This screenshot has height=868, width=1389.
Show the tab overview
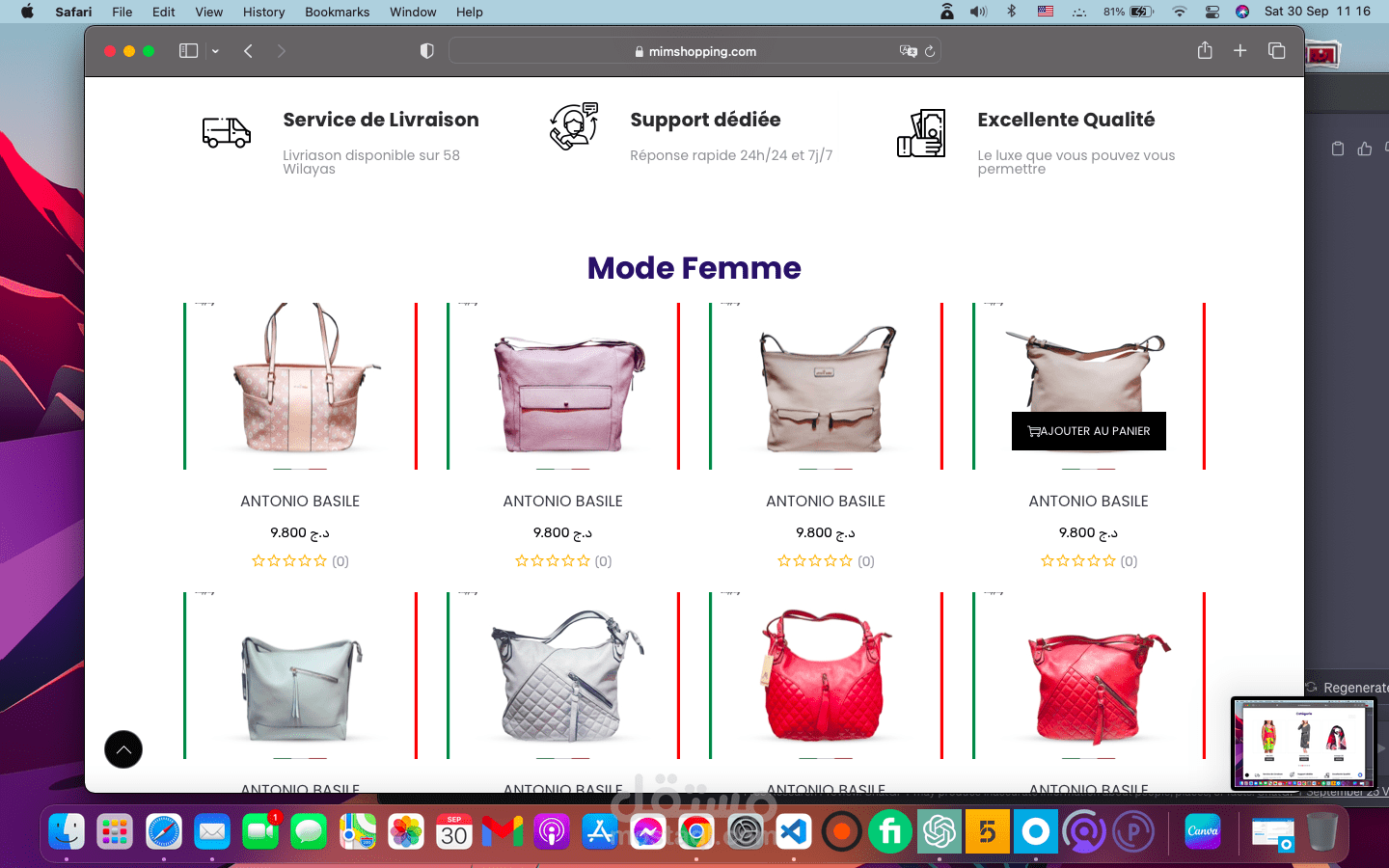click(x=1276, y=50)
